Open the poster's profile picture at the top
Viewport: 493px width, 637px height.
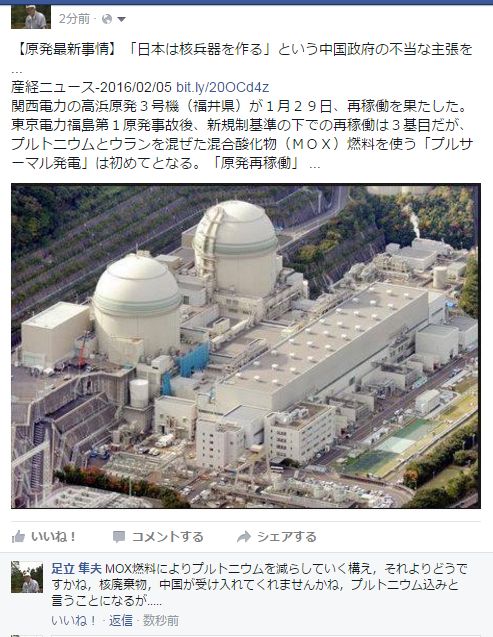[31, 17]
